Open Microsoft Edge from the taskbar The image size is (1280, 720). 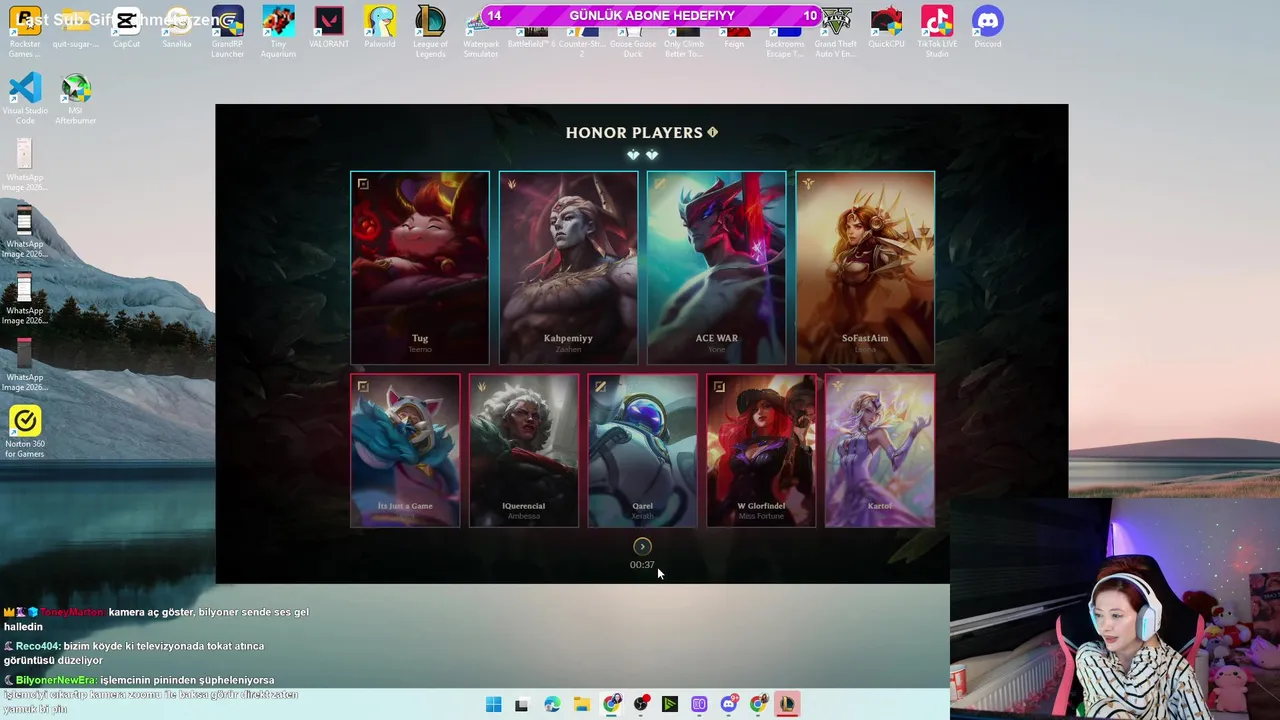pos(552,704)
